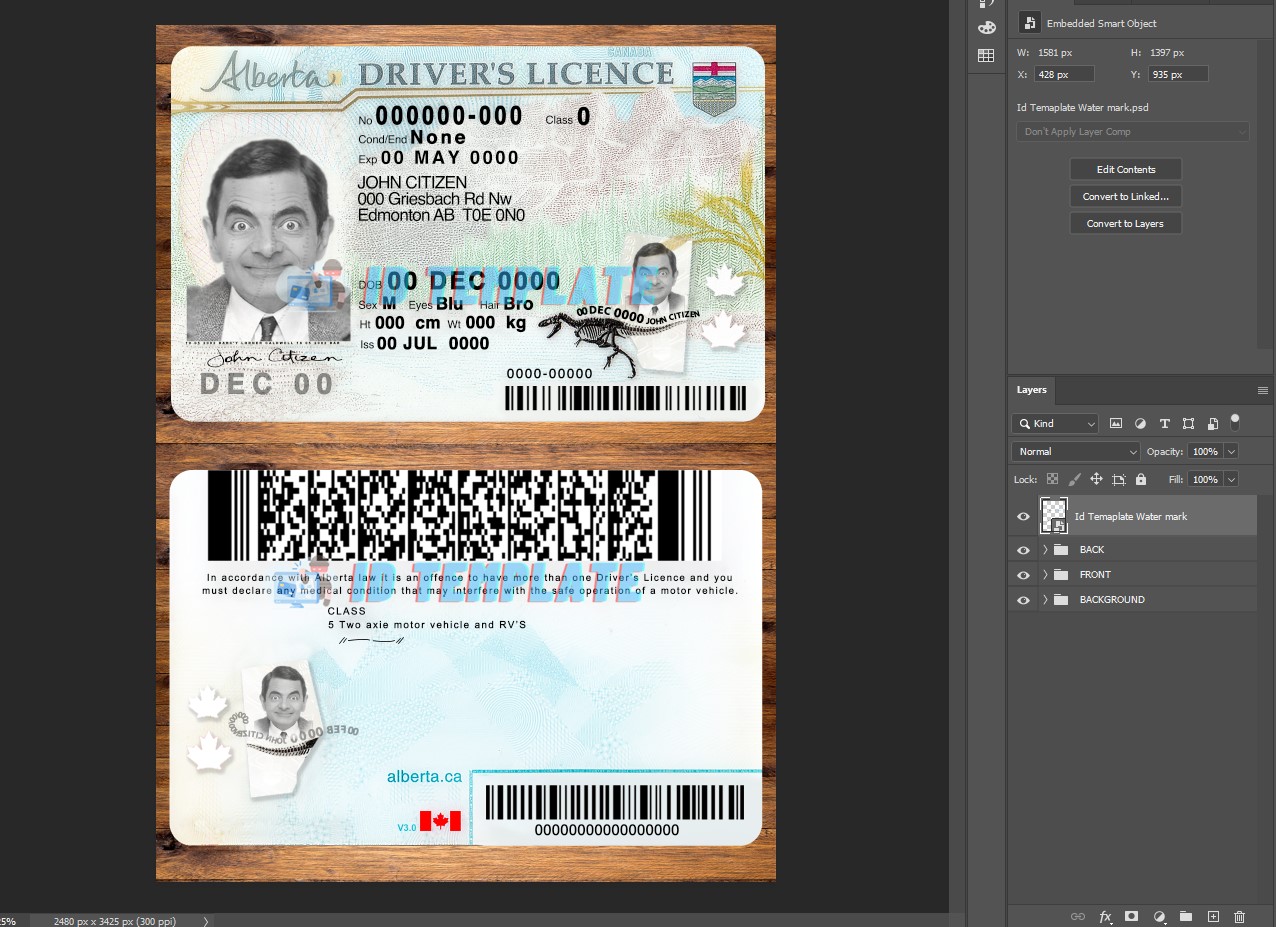This screenshot has height=927, width=1276.
Task: Click the Embedded Smart Object label
Action: [1102, 23]
